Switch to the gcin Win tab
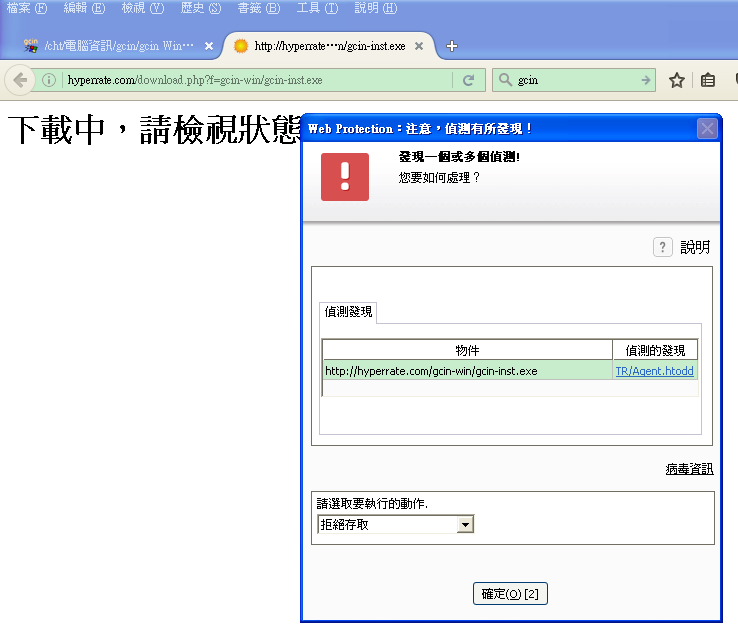 point(115,46)
